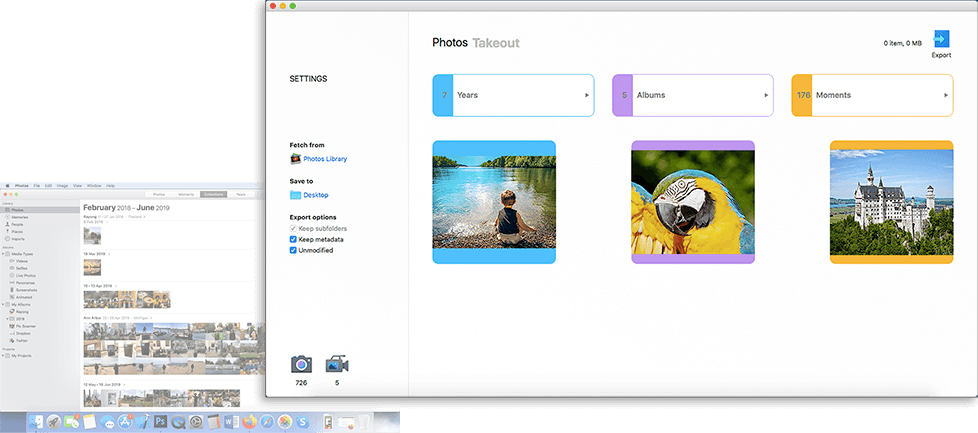Open the Help menu in Photos
Screen dimensions: 978x433
[110, 186]
